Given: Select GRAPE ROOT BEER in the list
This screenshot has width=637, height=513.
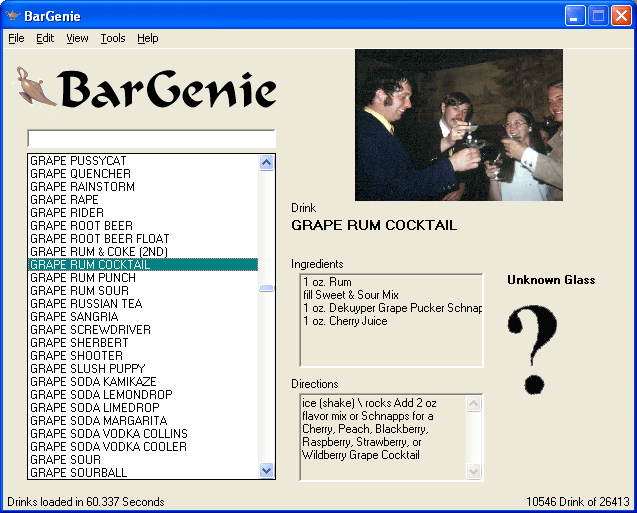Looking at the screenshot, I should 143,226.
